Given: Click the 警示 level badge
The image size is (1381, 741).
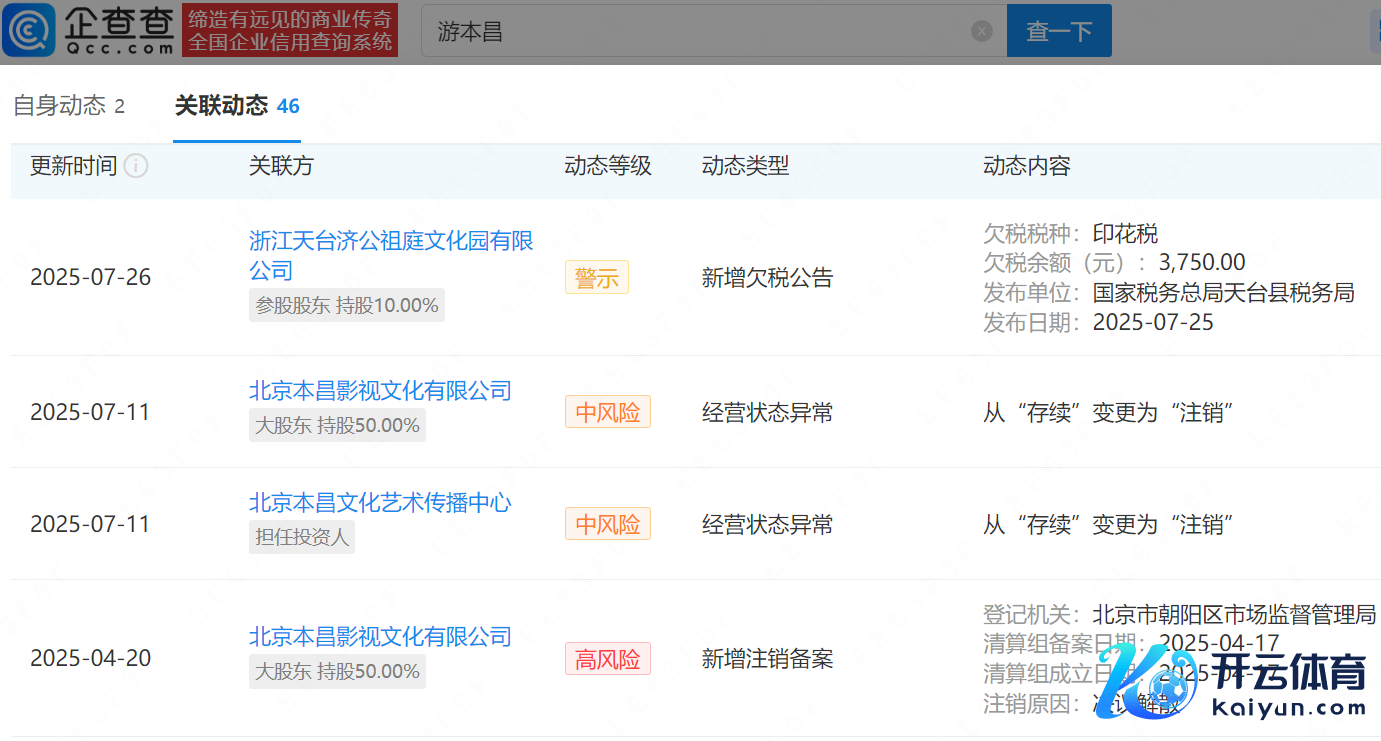Looking at the screenshot, I should (x=597, y=278).
